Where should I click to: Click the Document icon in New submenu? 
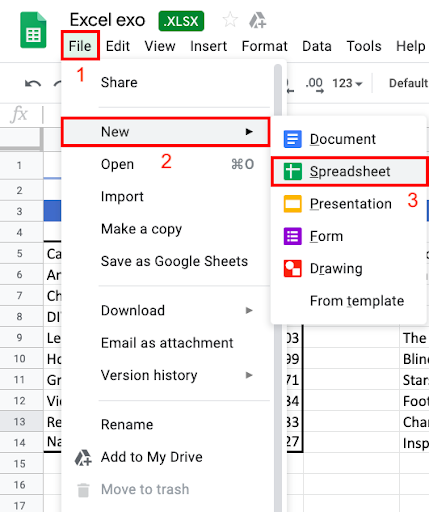coord(292,139)
